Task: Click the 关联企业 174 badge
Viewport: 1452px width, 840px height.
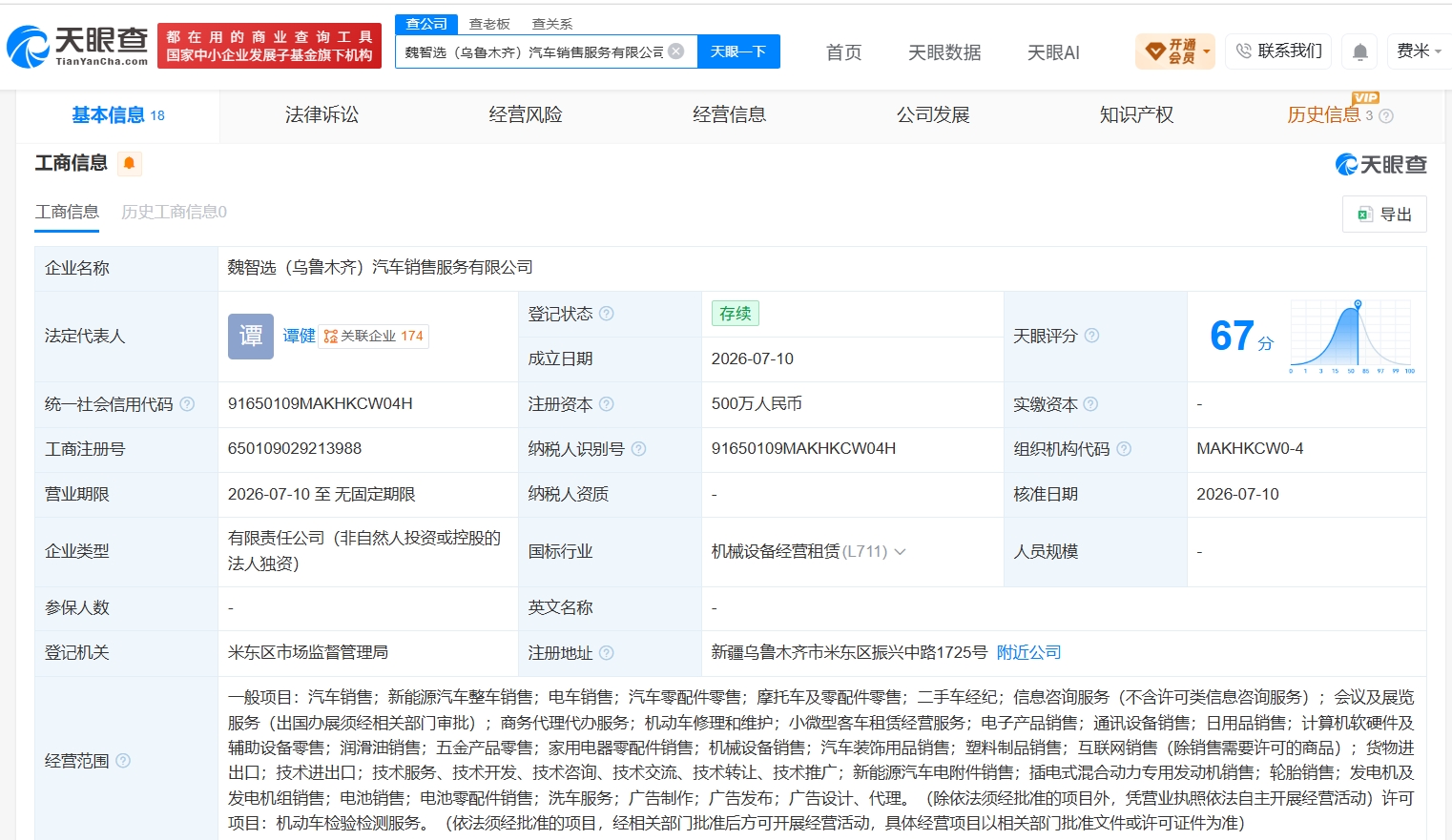Action: click(x=373, y=336)
